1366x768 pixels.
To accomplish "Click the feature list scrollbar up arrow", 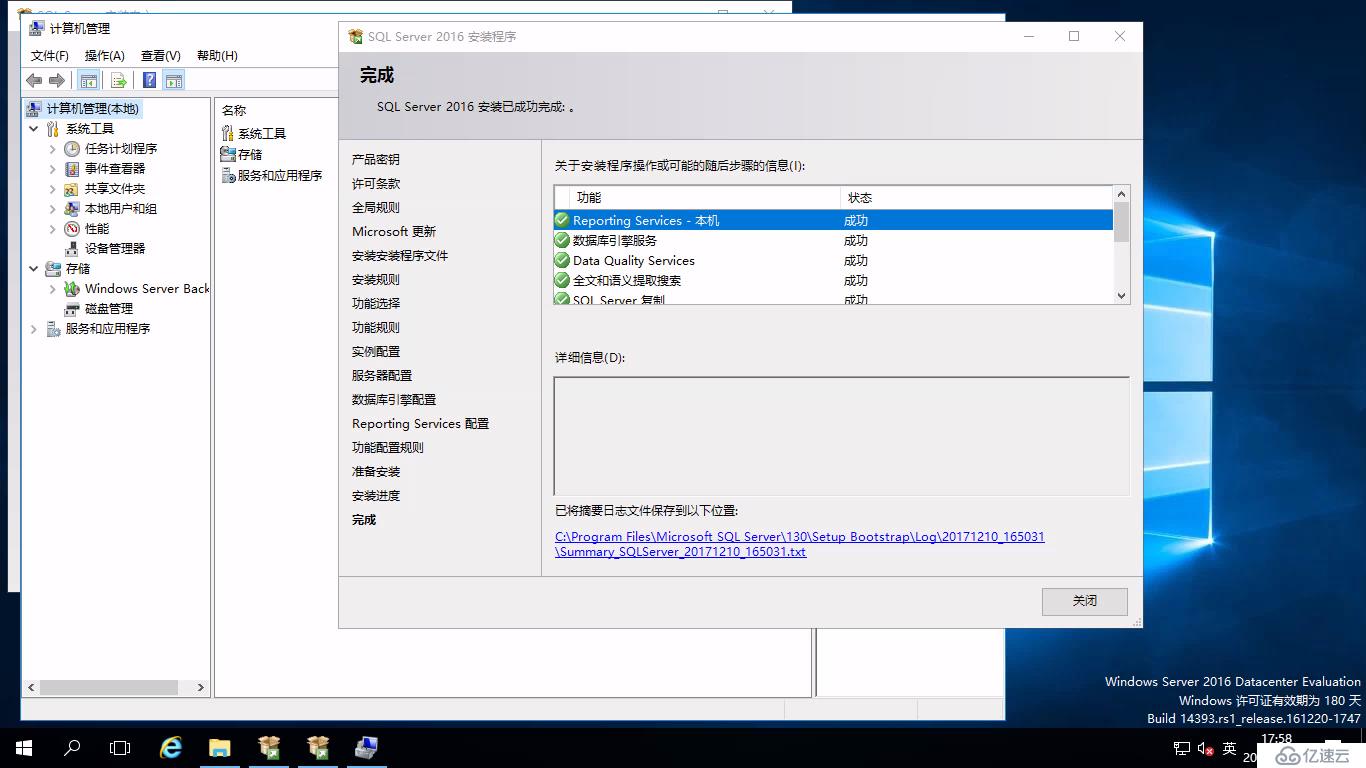I will pyautogui.click(x=1121, y=194).
